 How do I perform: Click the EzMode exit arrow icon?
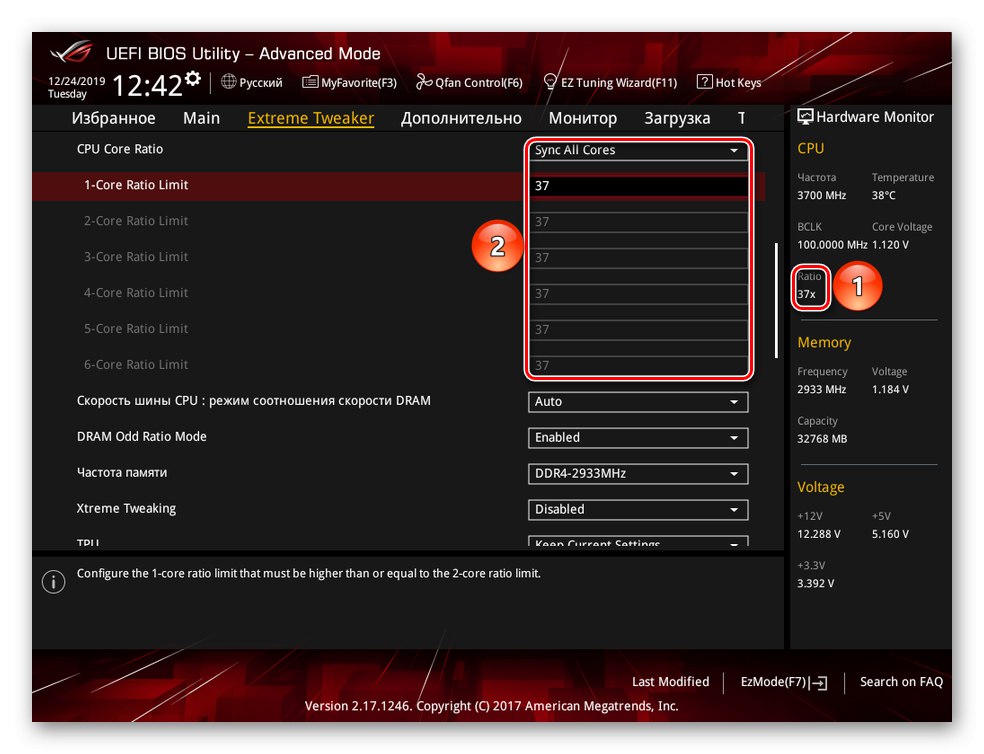[x=818, y=683]
